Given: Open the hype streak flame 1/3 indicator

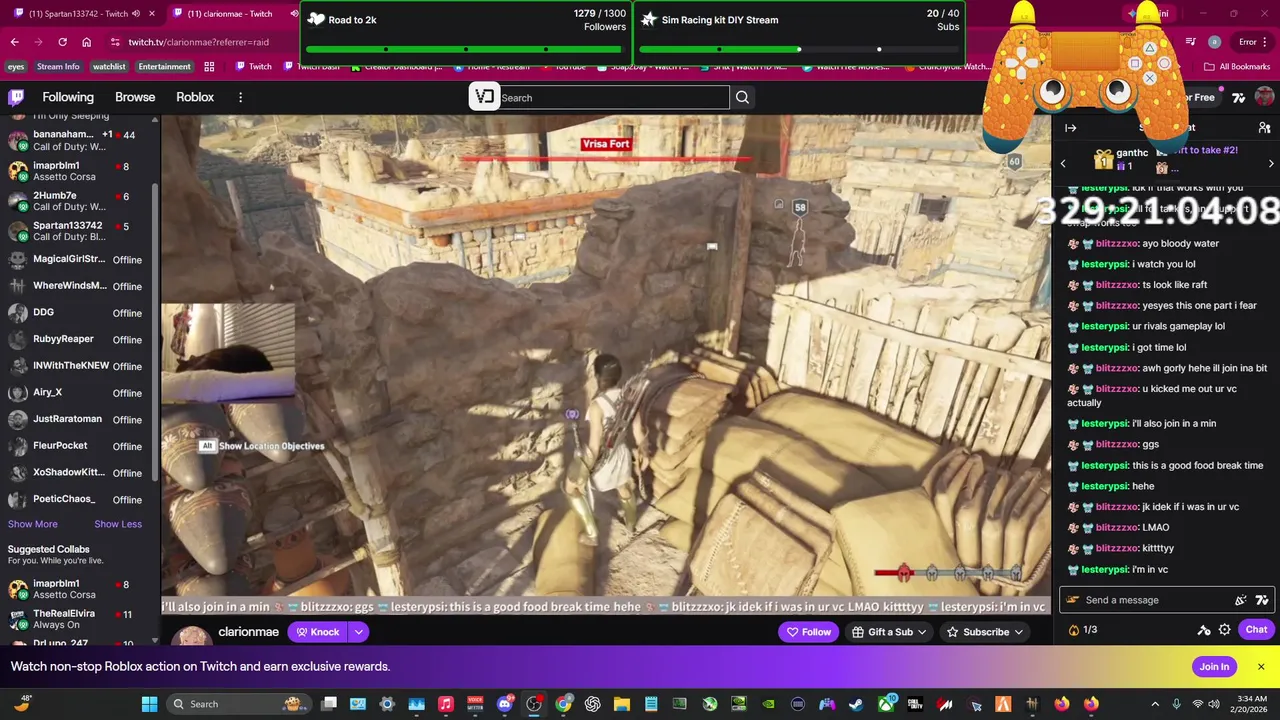Looking at the screenshot, I should [1082, 630].
